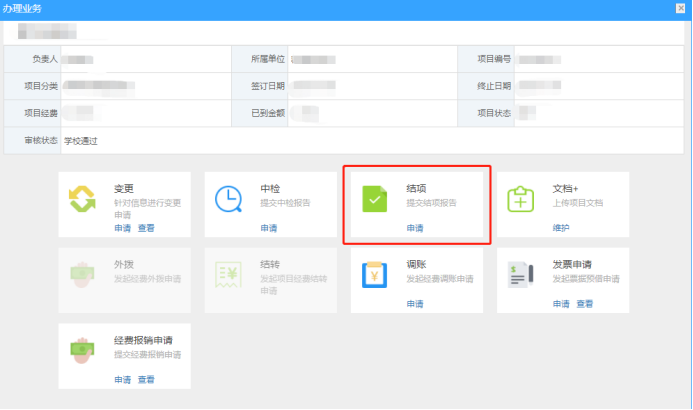Click 申请 link under 发票申请

tap(560, 303)
